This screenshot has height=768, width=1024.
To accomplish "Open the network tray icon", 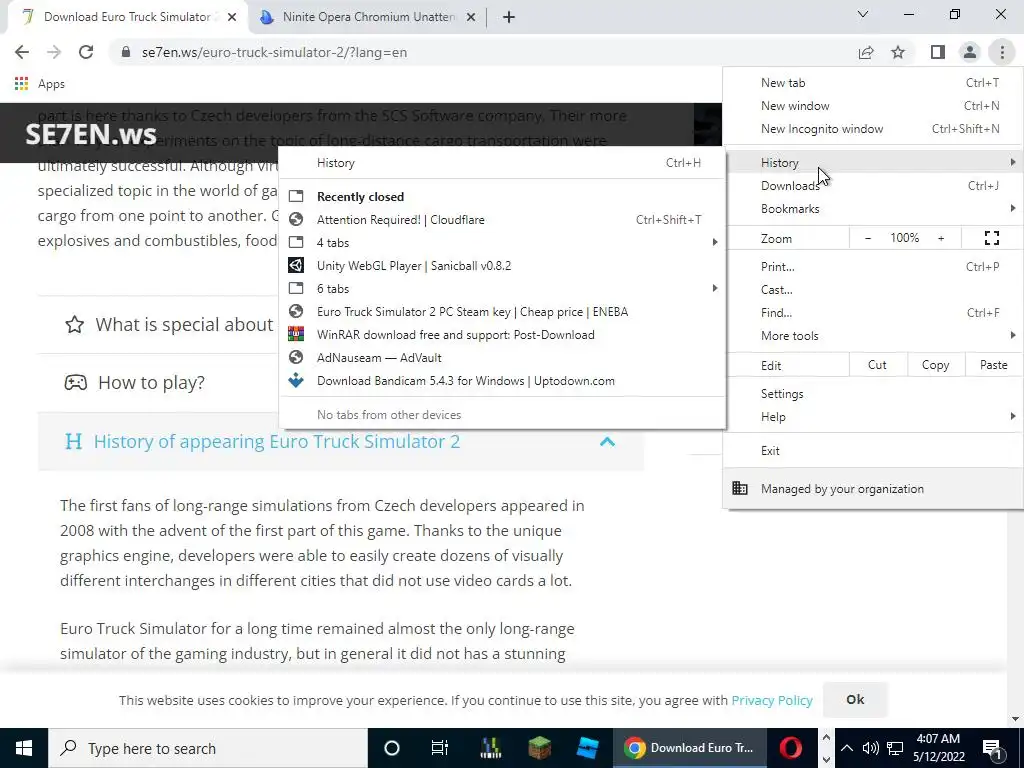I will 895,748.
